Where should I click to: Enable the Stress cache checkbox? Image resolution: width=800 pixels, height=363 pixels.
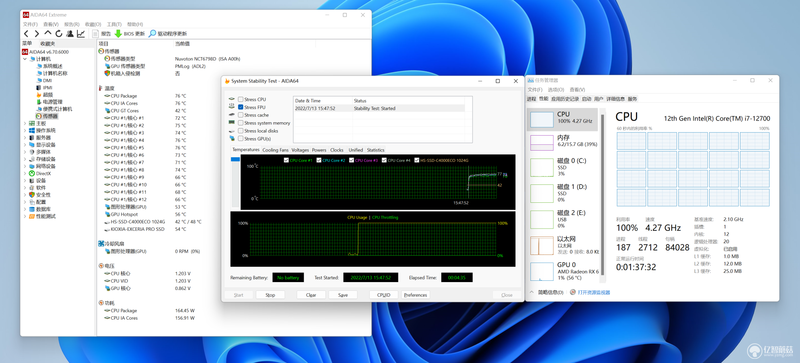pos(241,115)
